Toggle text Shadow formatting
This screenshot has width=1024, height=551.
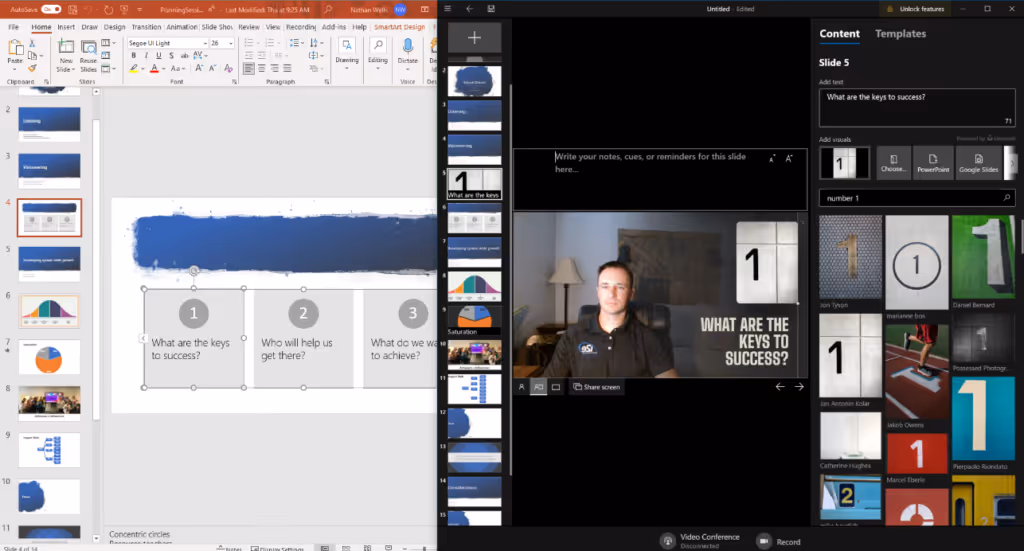(x=171, y=55)
